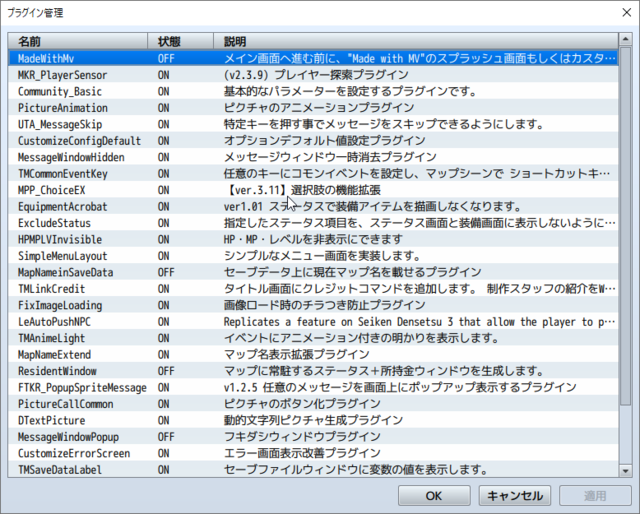Select the LeAutoPushNPC plugin
Viewport: 640px width, 514px height.
point(313,322)
